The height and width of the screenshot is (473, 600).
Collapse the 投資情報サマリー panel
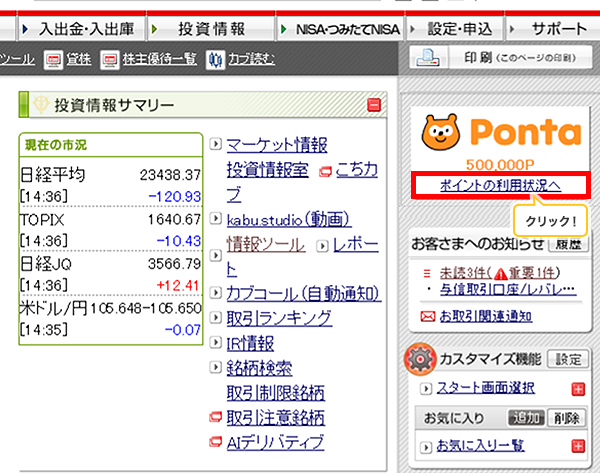(374, 105)
